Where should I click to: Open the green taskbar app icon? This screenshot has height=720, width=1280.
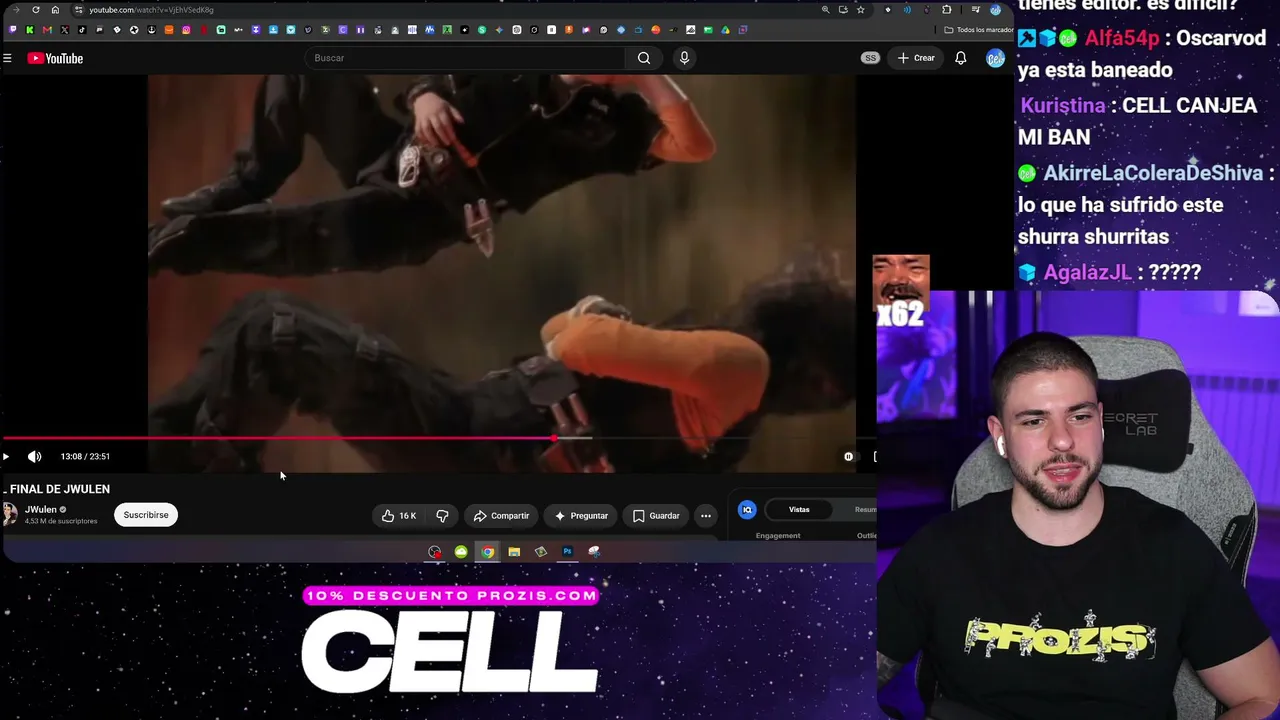(461, 552)
